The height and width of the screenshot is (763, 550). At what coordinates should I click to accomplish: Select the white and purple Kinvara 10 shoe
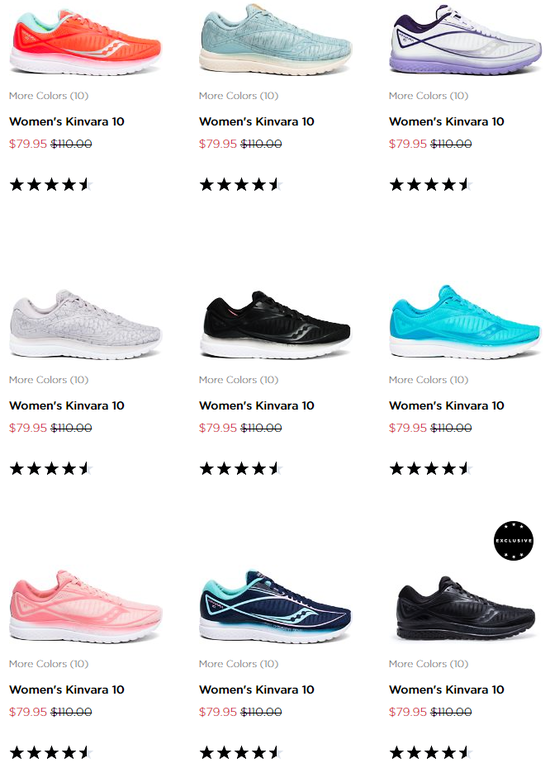(x=465, y=40)
